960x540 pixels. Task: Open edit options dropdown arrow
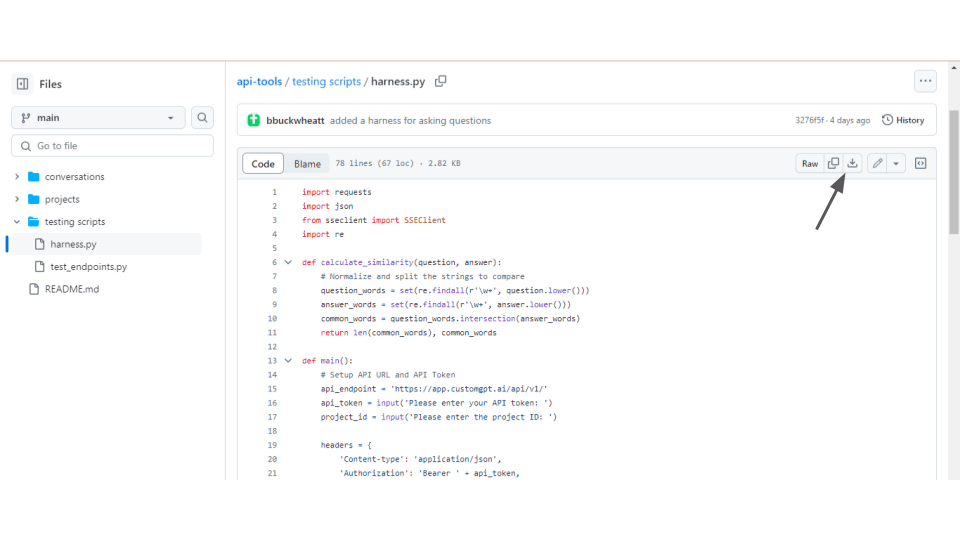(896, 163)
